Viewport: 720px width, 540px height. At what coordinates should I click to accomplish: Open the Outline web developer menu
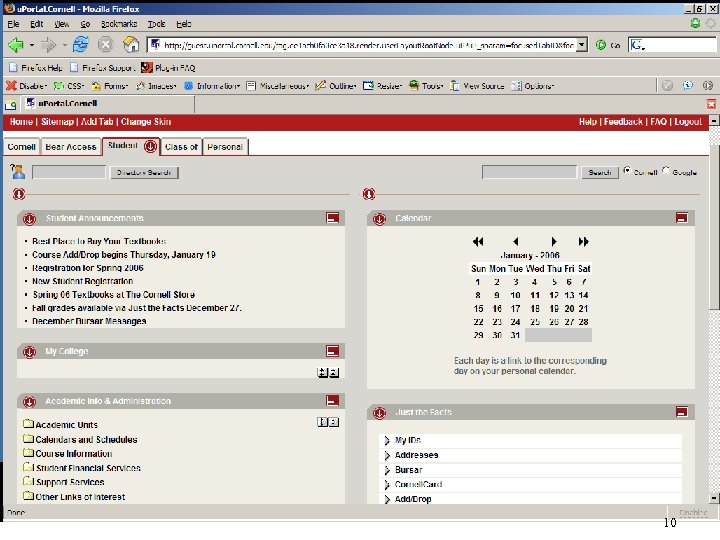click(x=336, y=86)
